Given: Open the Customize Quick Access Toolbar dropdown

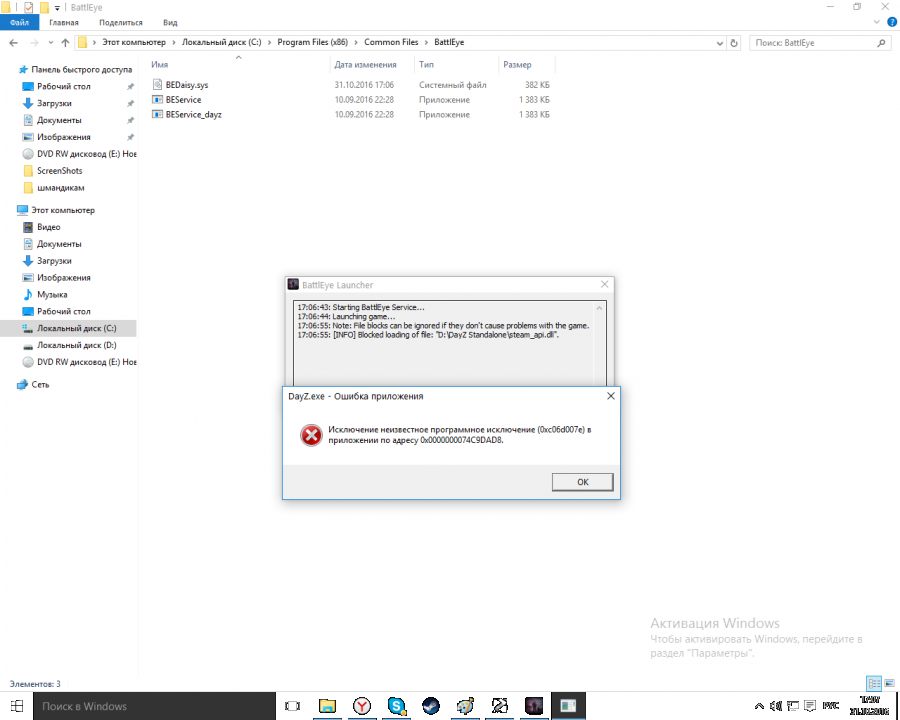Looking at the screenshot, I should 57,8.
